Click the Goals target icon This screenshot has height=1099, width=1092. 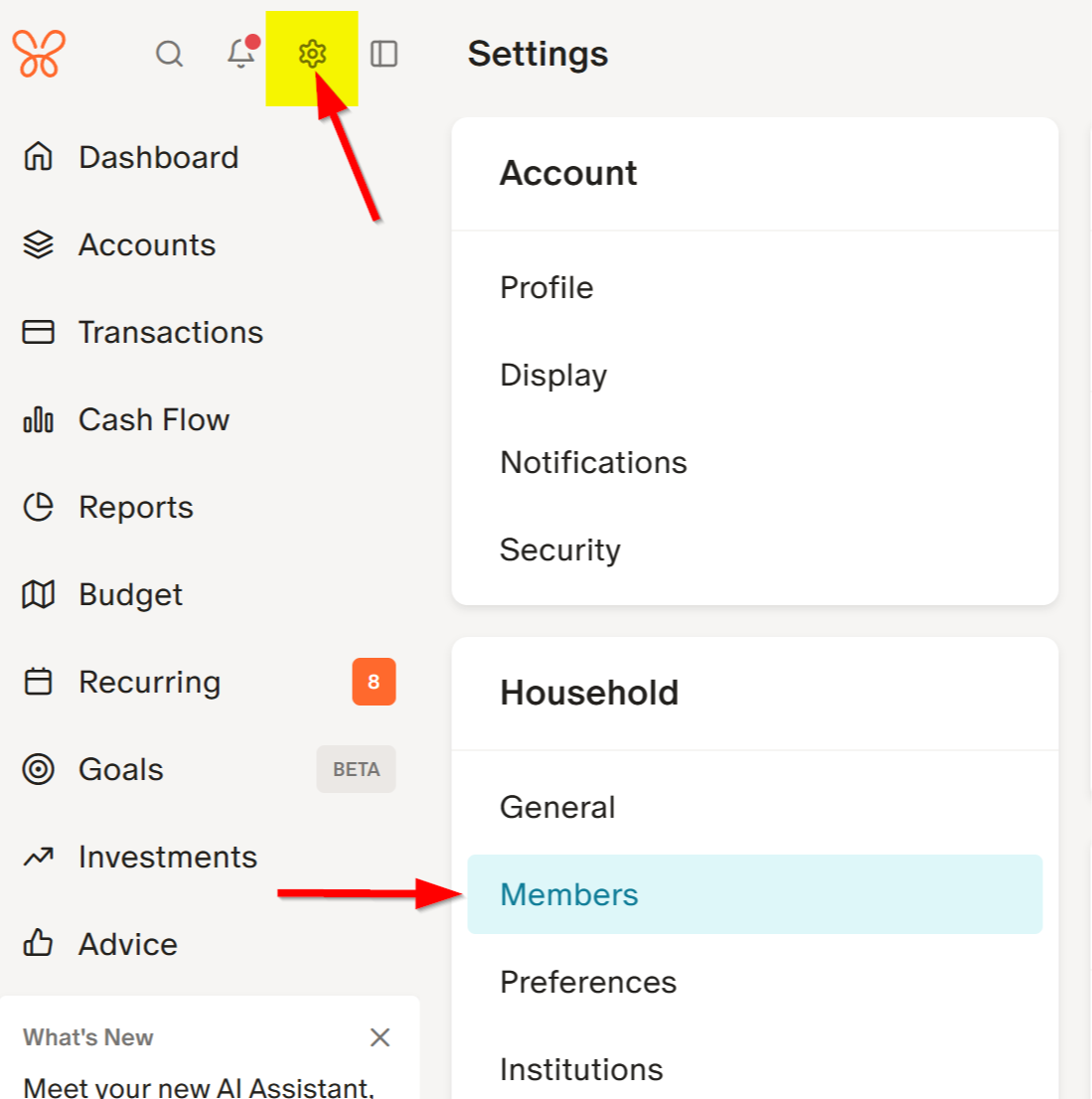[x=38, y=769]
